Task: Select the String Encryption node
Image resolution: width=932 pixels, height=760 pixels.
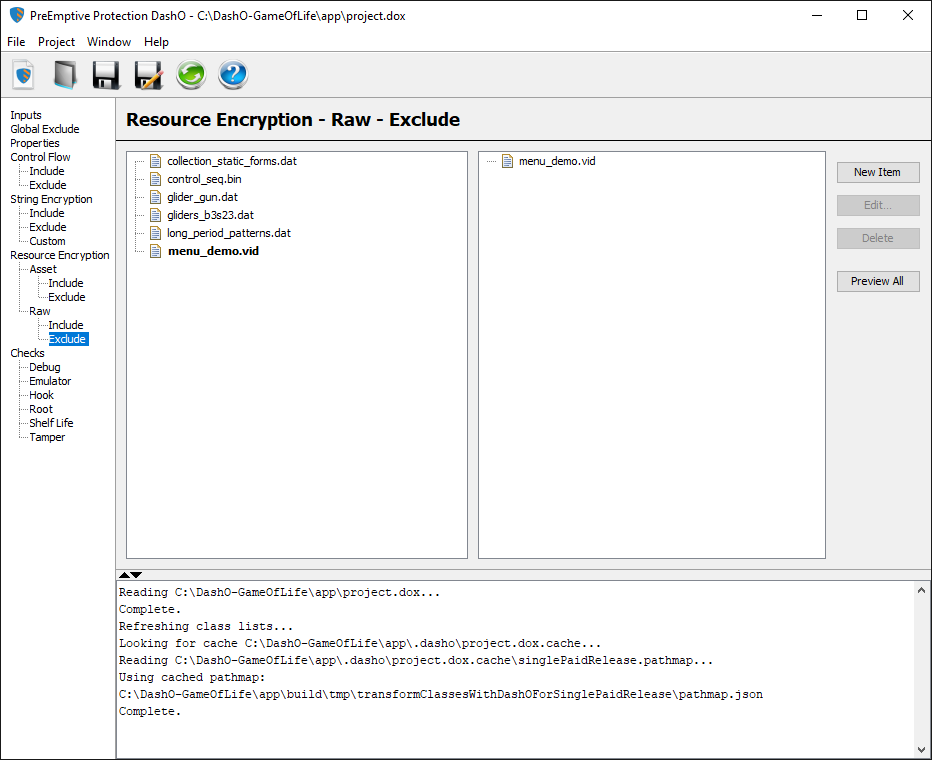Action: (51, 199)
